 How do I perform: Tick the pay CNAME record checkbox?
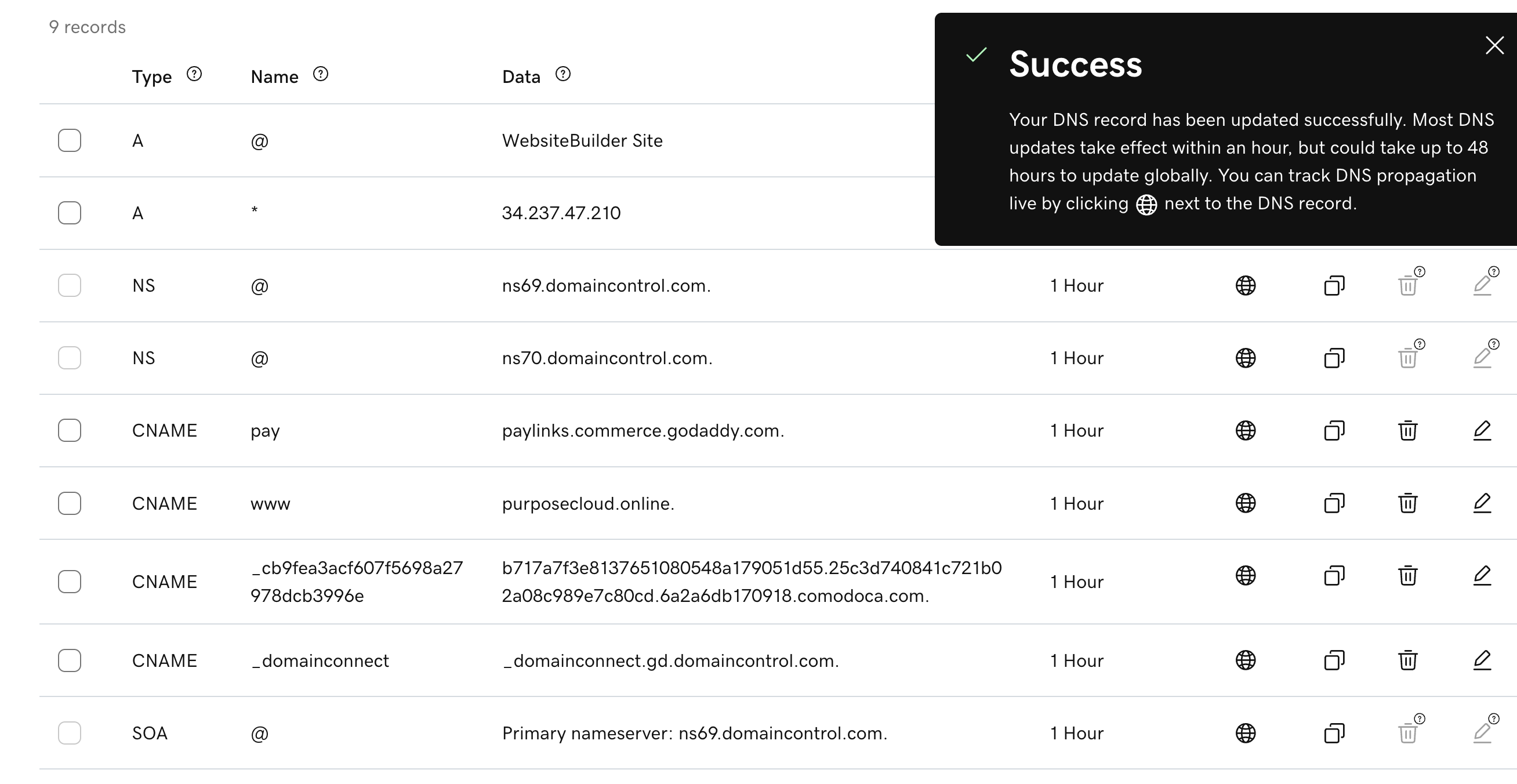click(x=70, y=431)
